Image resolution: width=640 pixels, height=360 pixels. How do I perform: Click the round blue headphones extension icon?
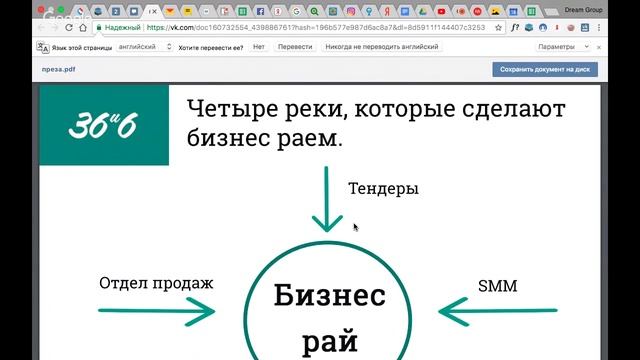coord(543,27)
